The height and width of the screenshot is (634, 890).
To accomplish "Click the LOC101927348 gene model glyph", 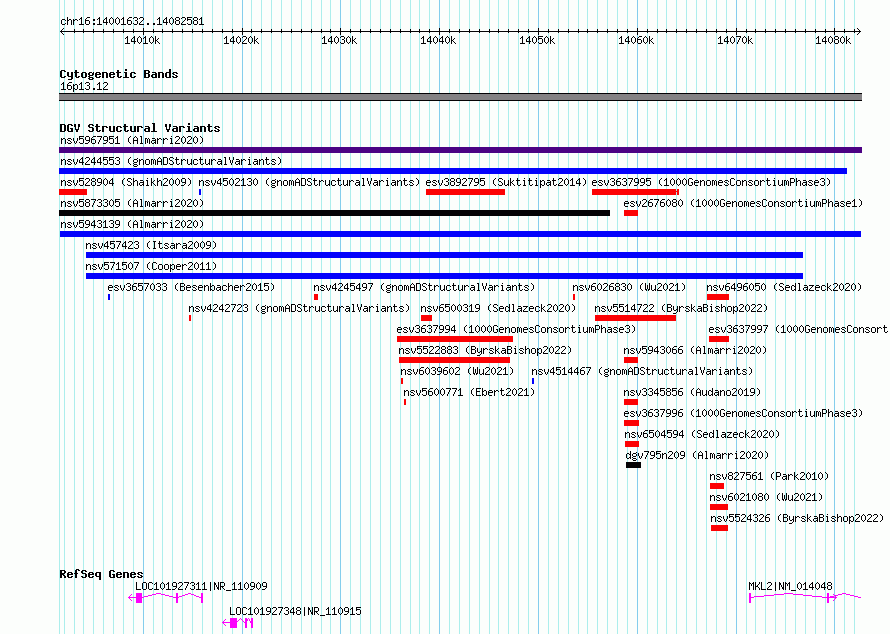I will pyautogui.click(x=237, y=623).
